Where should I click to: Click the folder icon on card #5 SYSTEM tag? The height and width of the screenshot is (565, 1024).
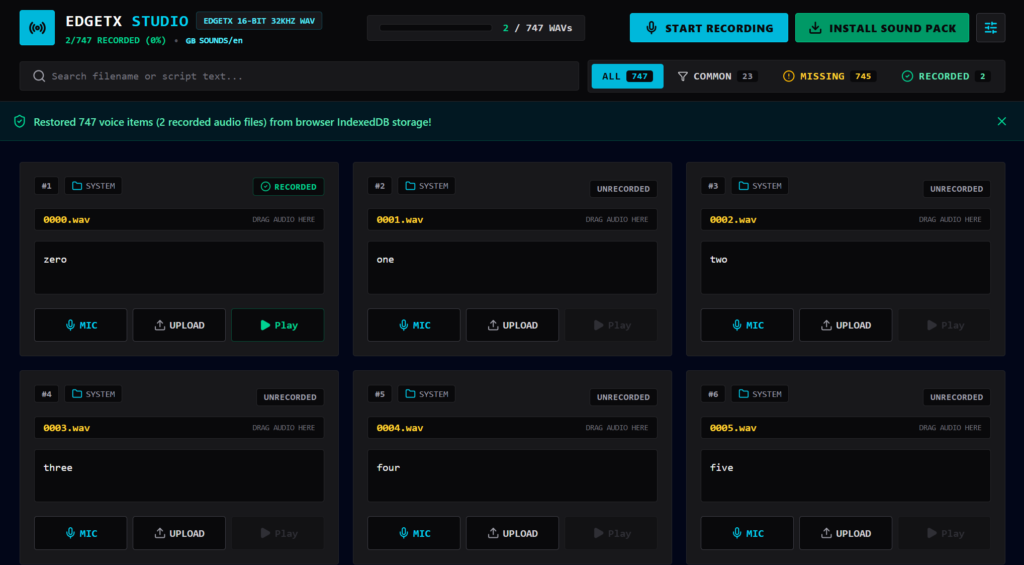tap(410, 394)
